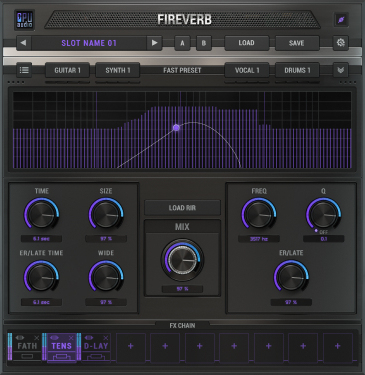Viewport: 365px width, 375px height.
Task: Select the GUITAR 1 fast preset
Action: pyautogui.click(x=68, y=70)
